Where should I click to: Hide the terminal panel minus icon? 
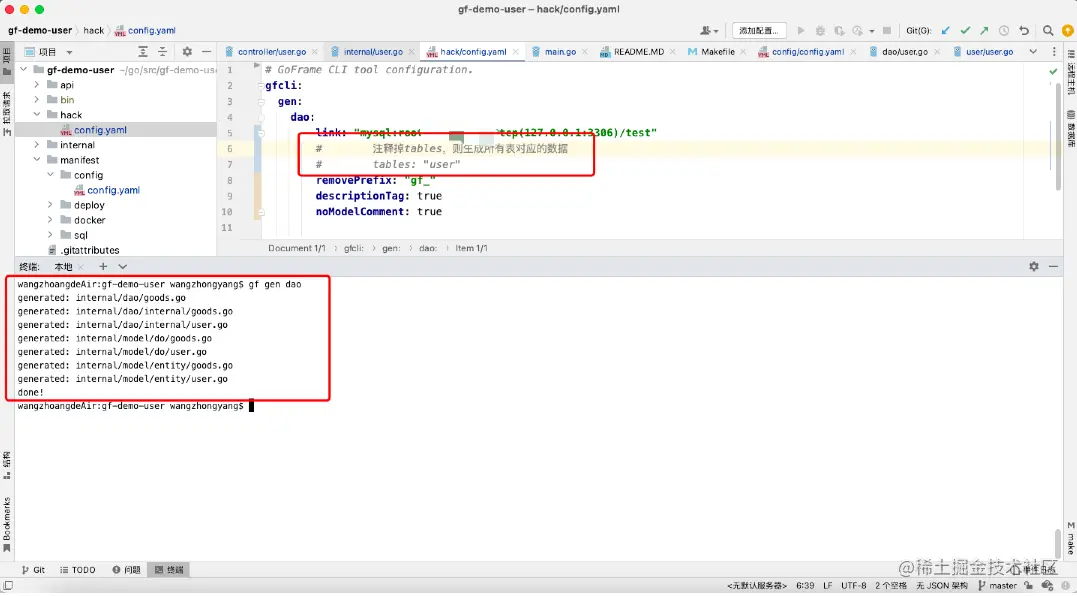tap(1053, 266)
